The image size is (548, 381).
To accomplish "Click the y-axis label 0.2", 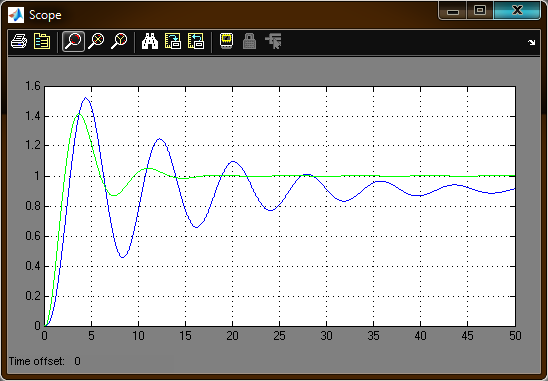I will tap(33, 296).
